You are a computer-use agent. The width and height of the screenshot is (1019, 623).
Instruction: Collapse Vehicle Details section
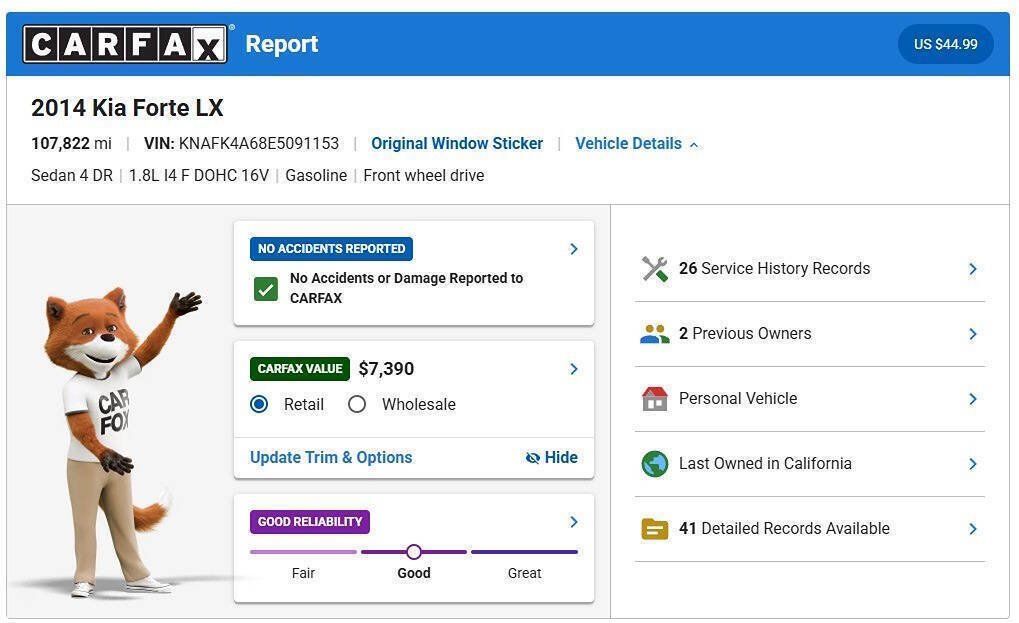pyautogui.click(x=636, y=144)
